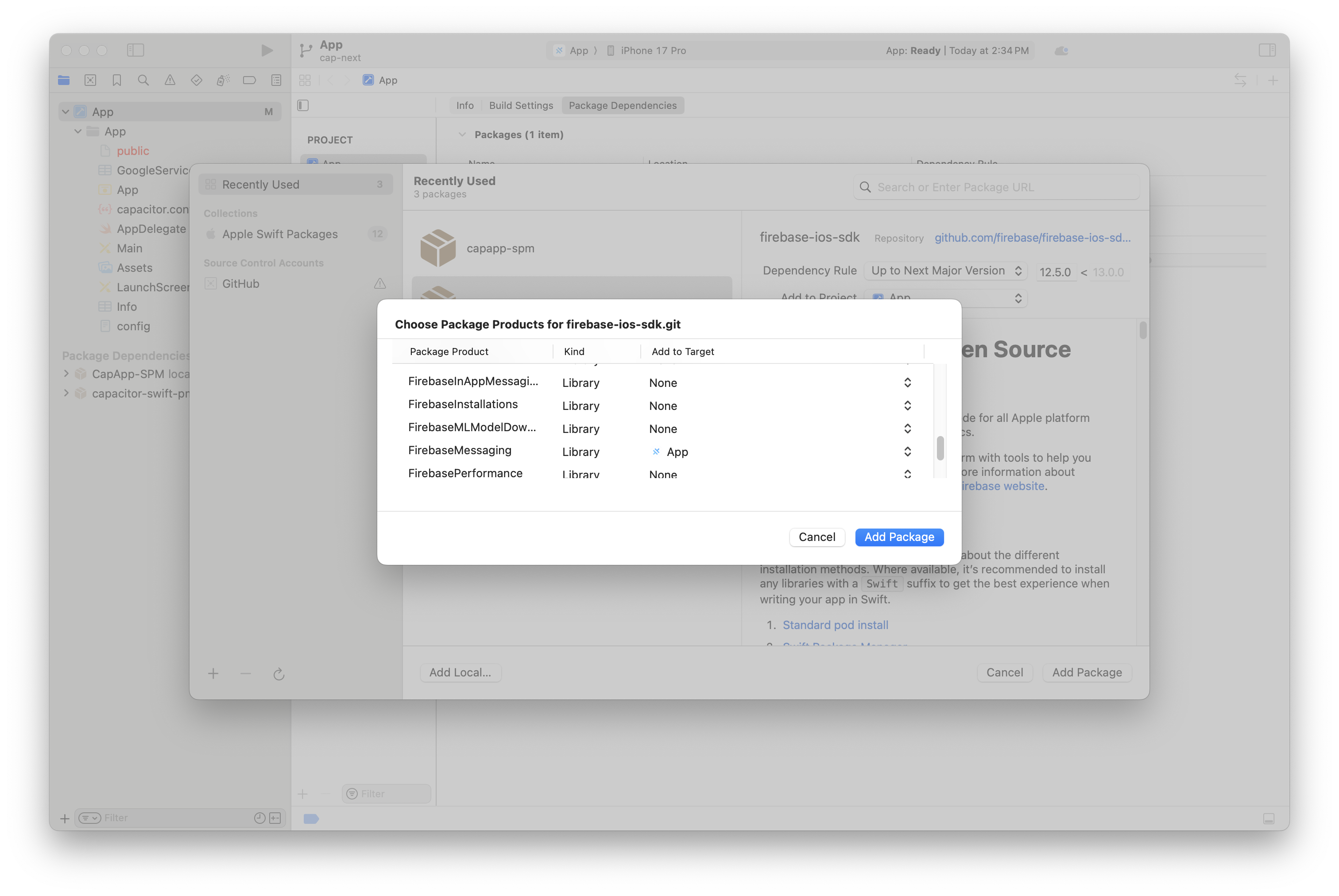Click the Run play button
Viewport: 1339px width, 896px height.
point(266,50)
